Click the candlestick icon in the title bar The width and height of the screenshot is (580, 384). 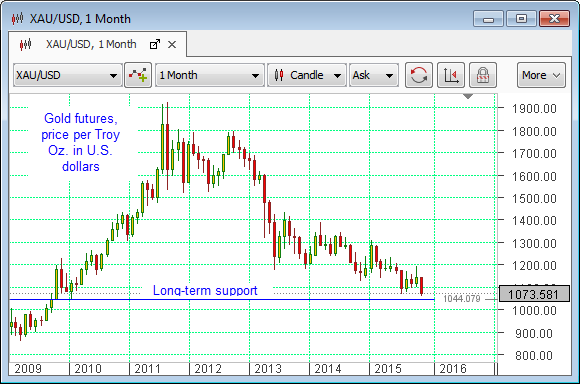point(17,18)
